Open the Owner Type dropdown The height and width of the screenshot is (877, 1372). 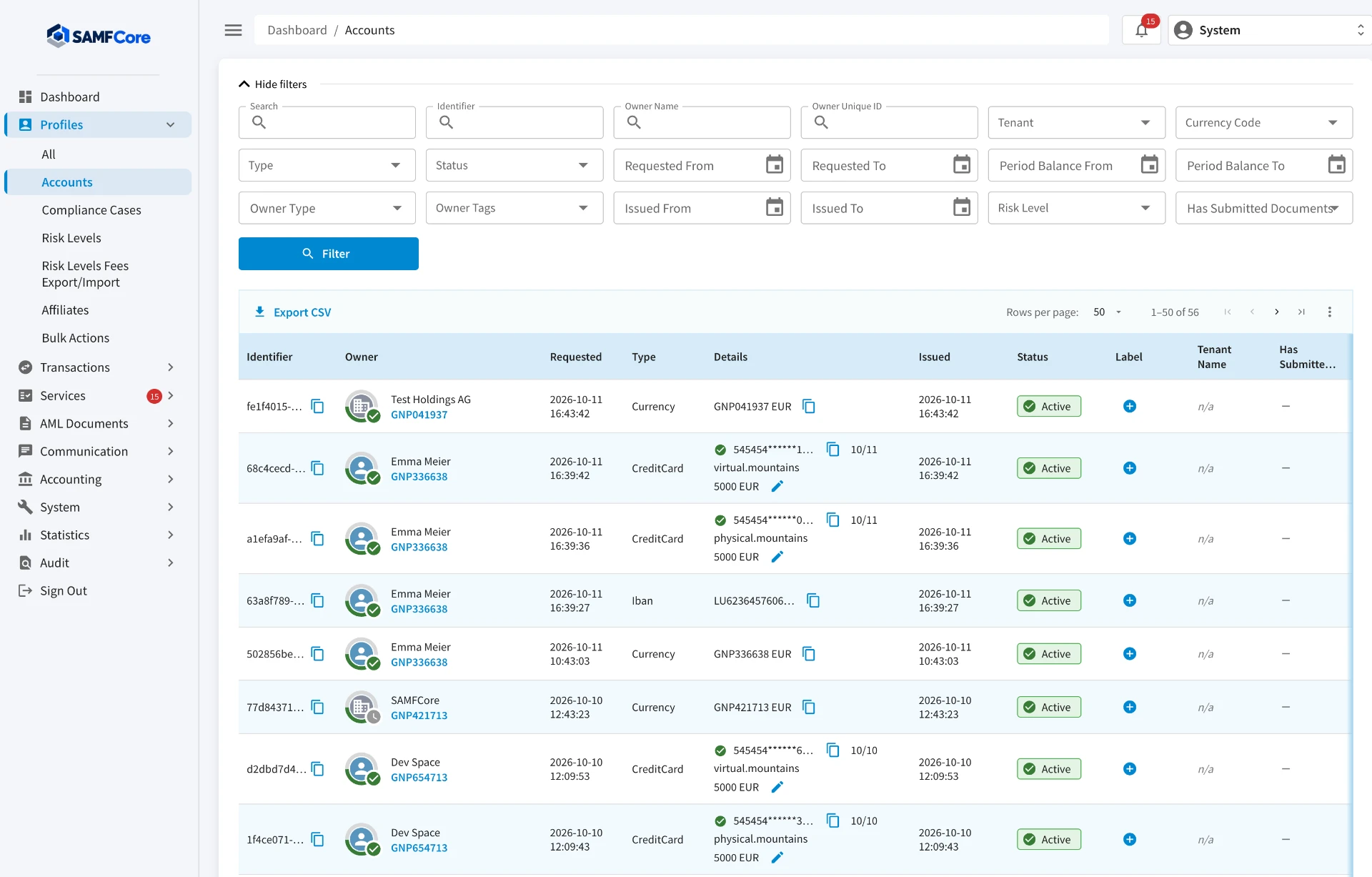[x=327, y=208]
